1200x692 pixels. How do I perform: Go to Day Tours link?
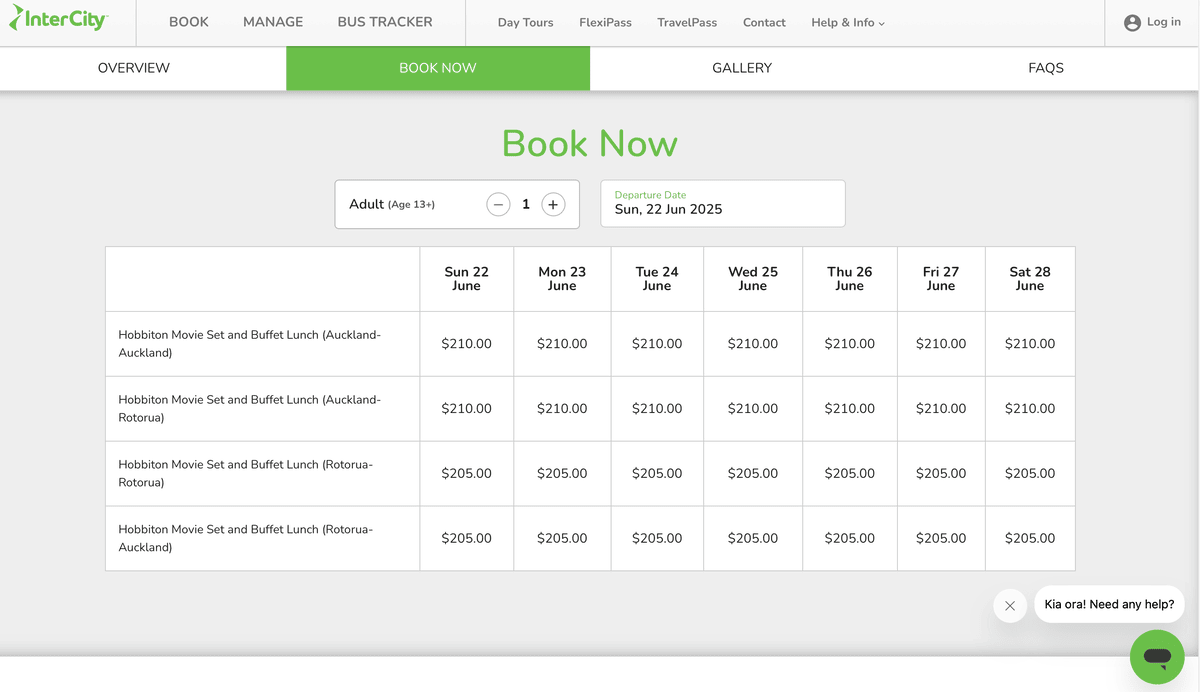click(525, 22)
